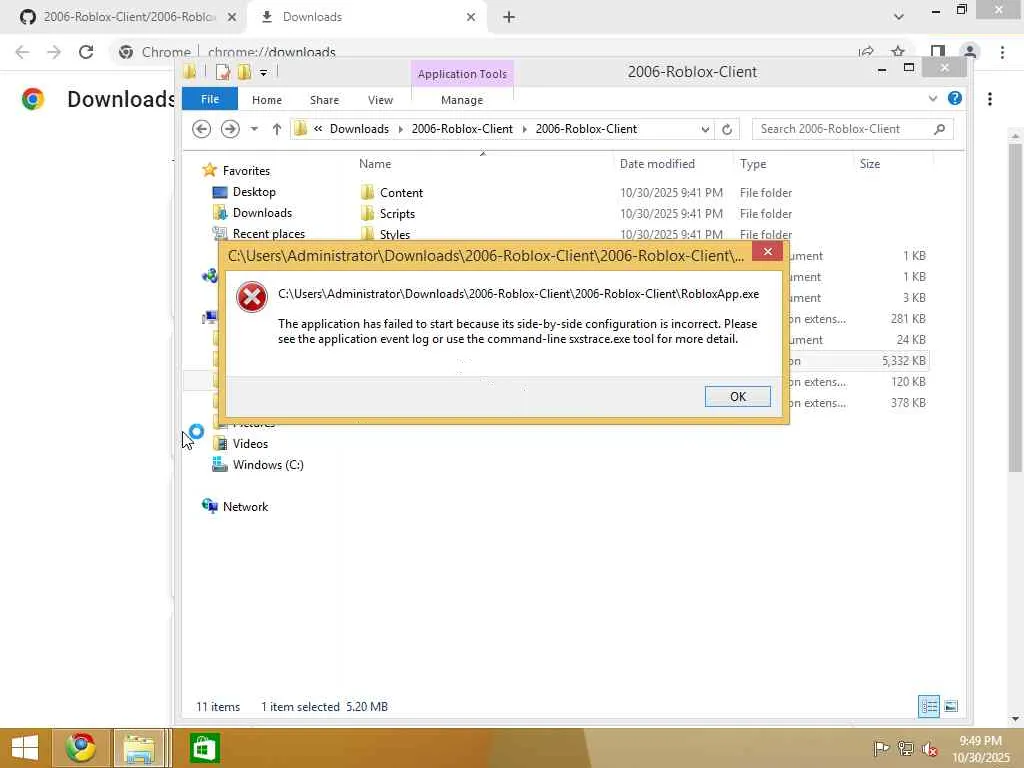Viewport: 1024px width, 768px height.
Task: Open the View ribbon tab
Action: [380, 100]
